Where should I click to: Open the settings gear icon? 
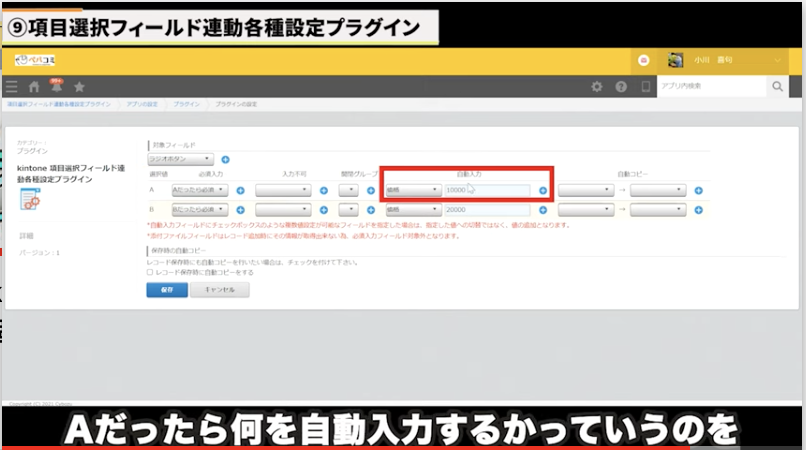pyautogui.click(x=597, y=87)
